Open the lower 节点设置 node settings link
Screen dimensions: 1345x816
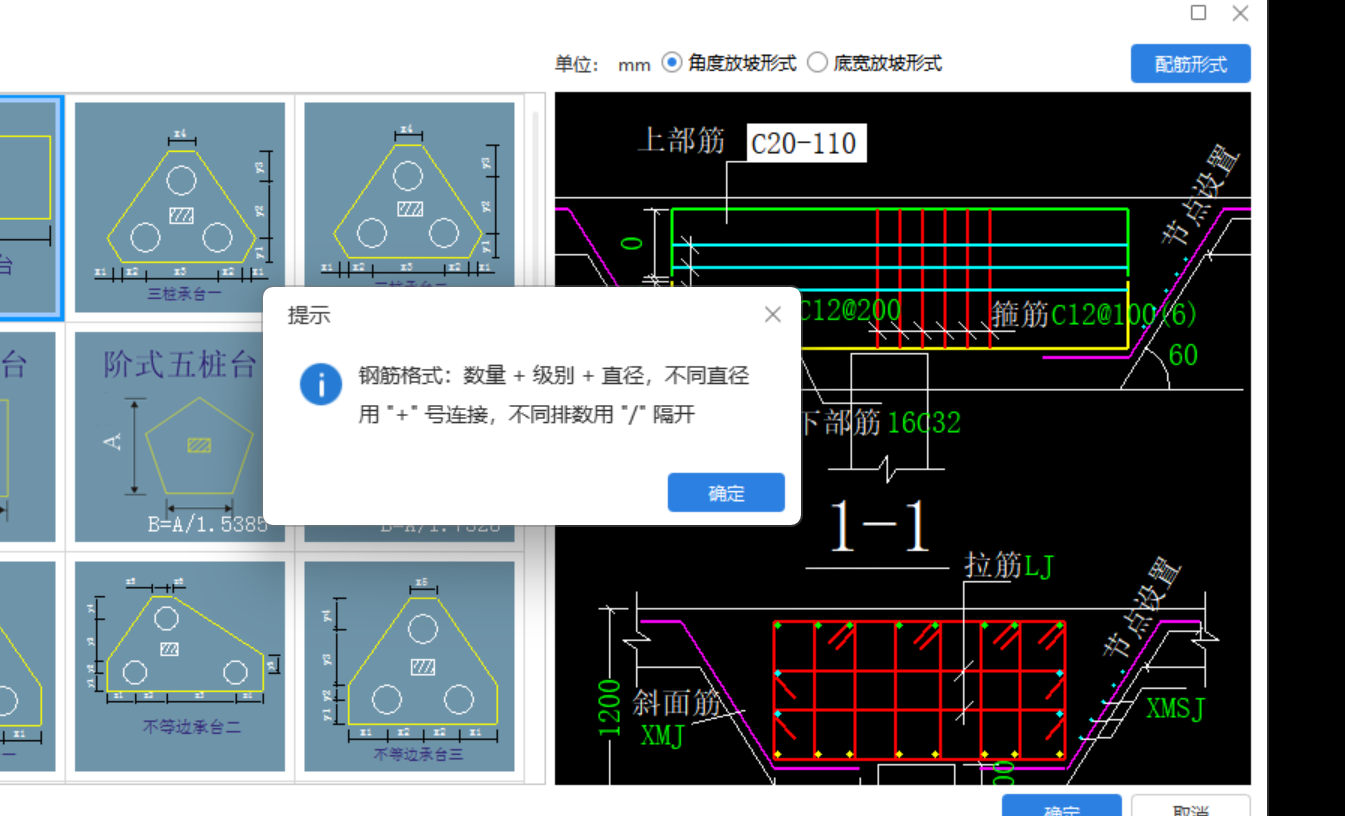coord(1143,607)
